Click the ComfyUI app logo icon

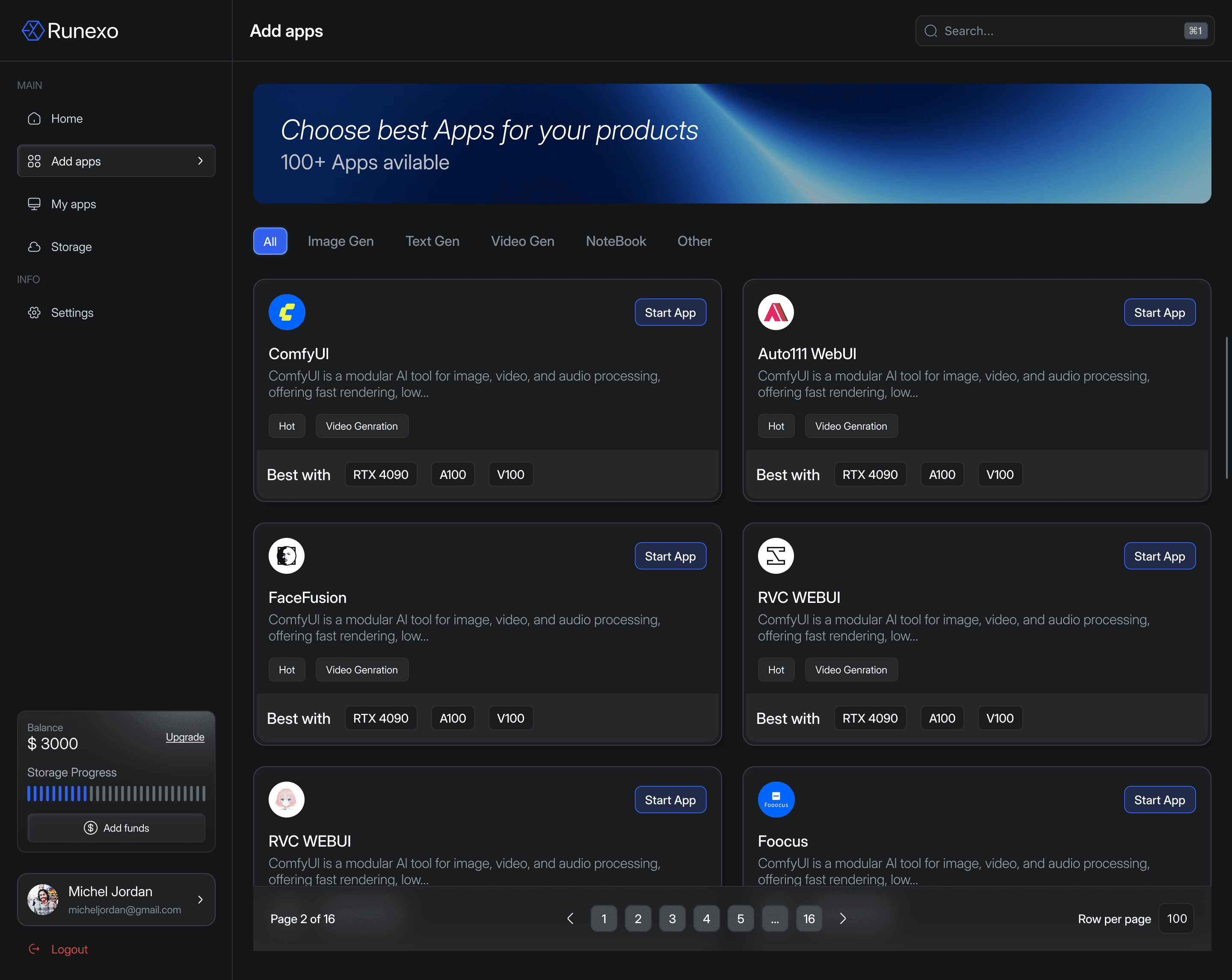[x=286, y=312]
